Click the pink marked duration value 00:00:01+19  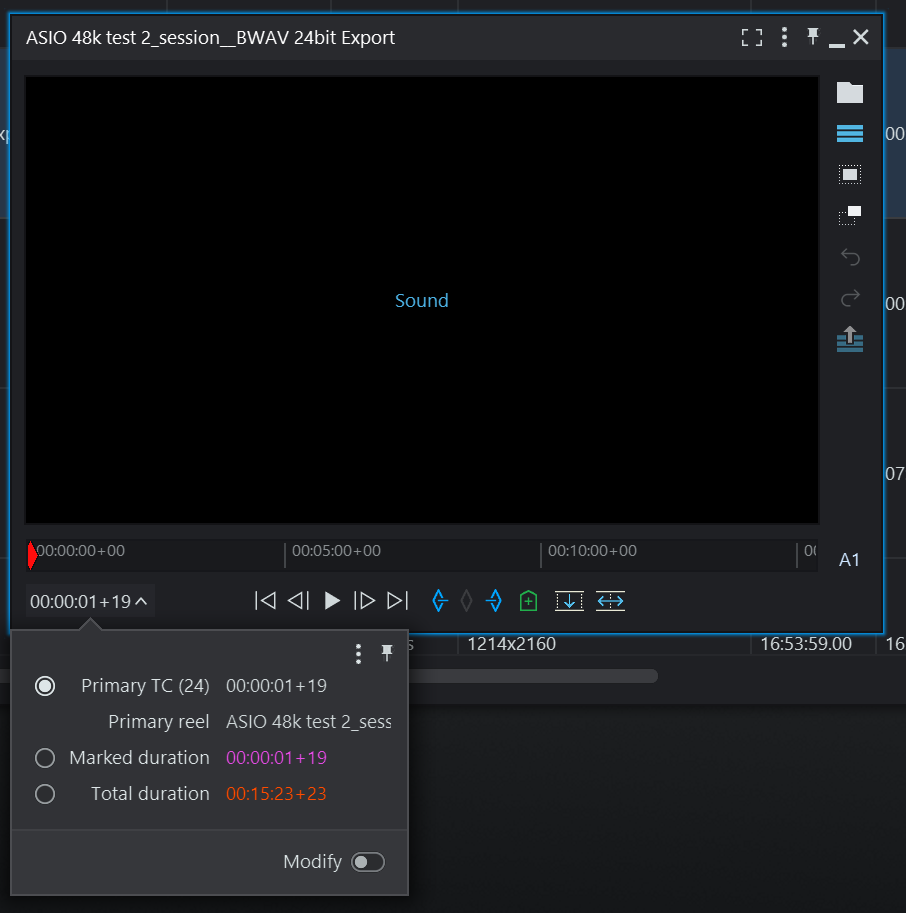click(x=277, y=758)
